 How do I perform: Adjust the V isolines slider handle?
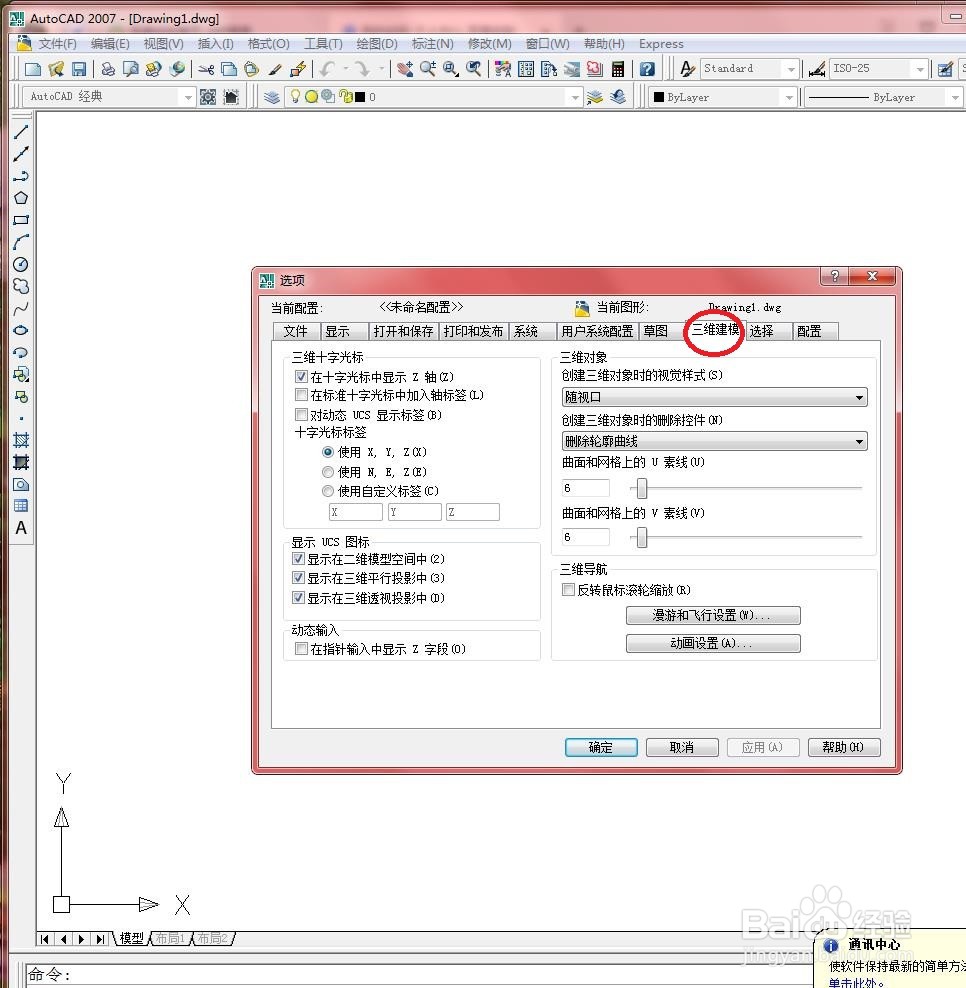(641, 537)
